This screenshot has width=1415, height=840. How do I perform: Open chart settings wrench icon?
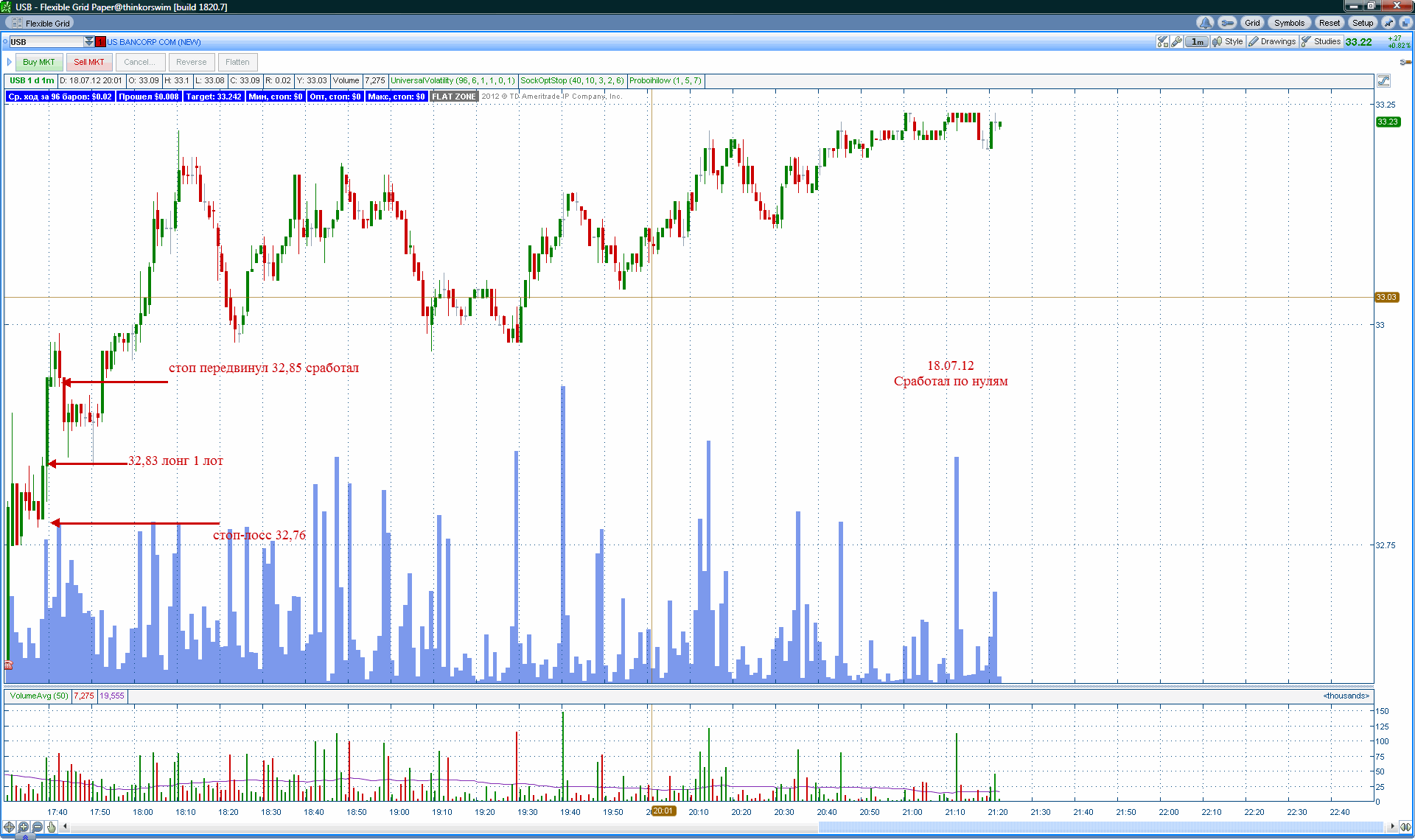1177,42
